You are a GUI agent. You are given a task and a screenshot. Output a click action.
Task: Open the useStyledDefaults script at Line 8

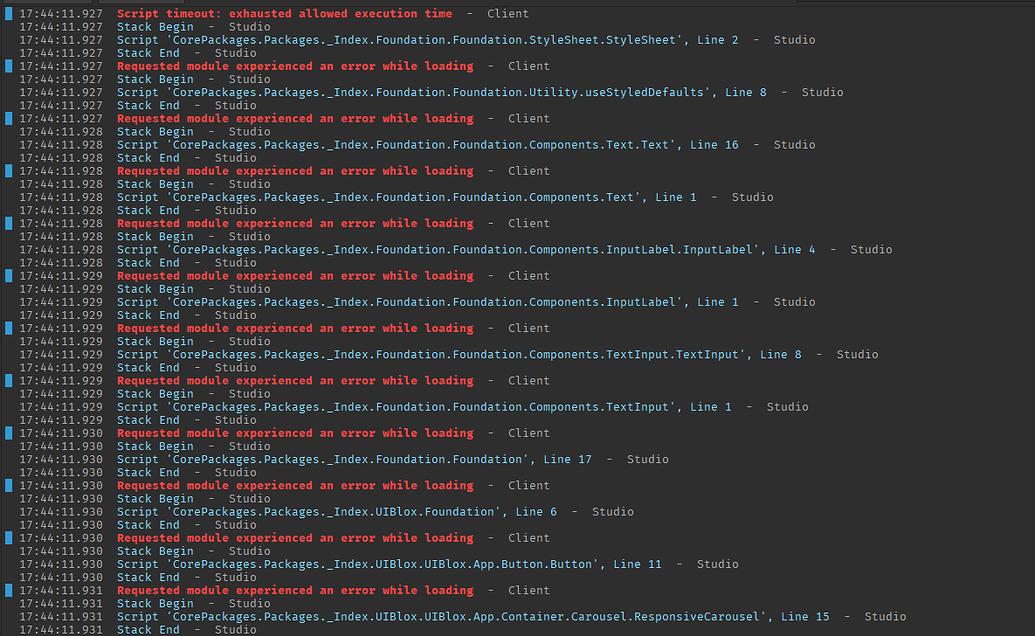point(430,91)
